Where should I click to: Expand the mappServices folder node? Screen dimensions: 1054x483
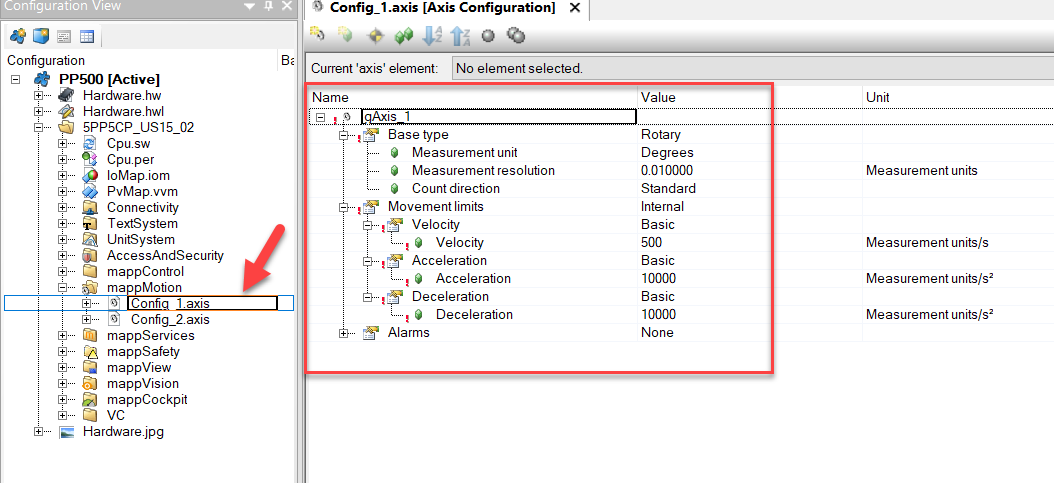(x=63, y=335)
